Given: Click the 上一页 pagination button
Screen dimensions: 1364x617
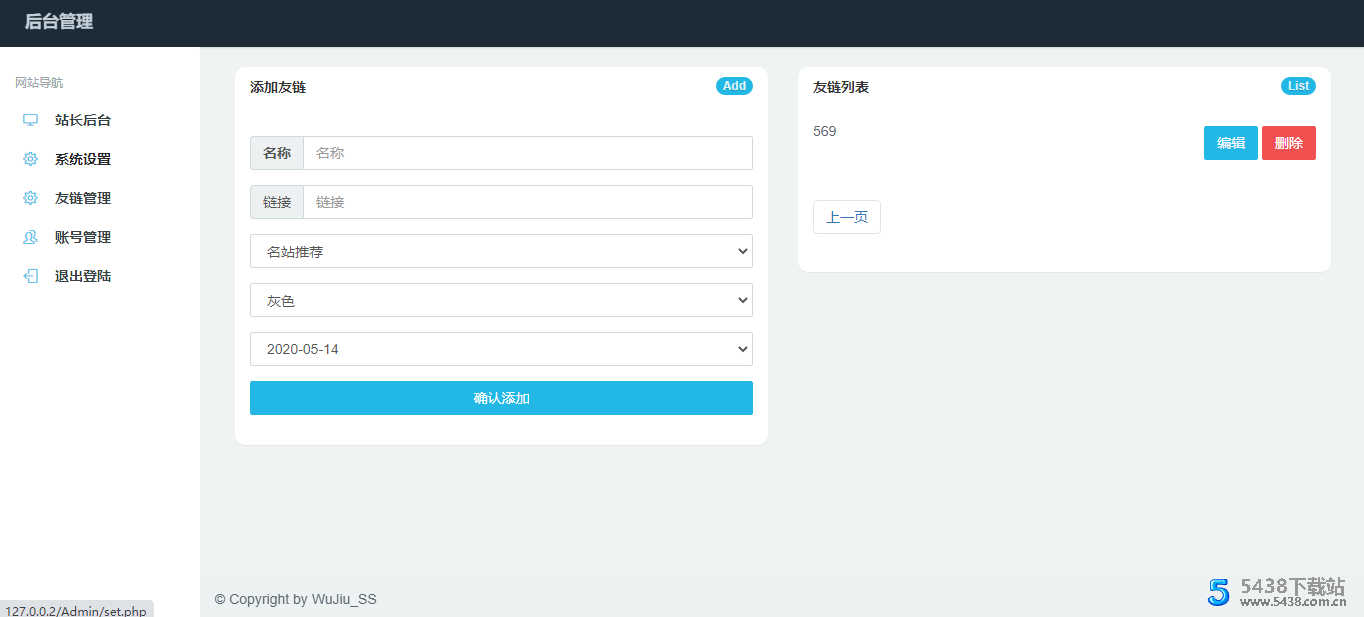Looking at the screenshot, I should point(846,217).
